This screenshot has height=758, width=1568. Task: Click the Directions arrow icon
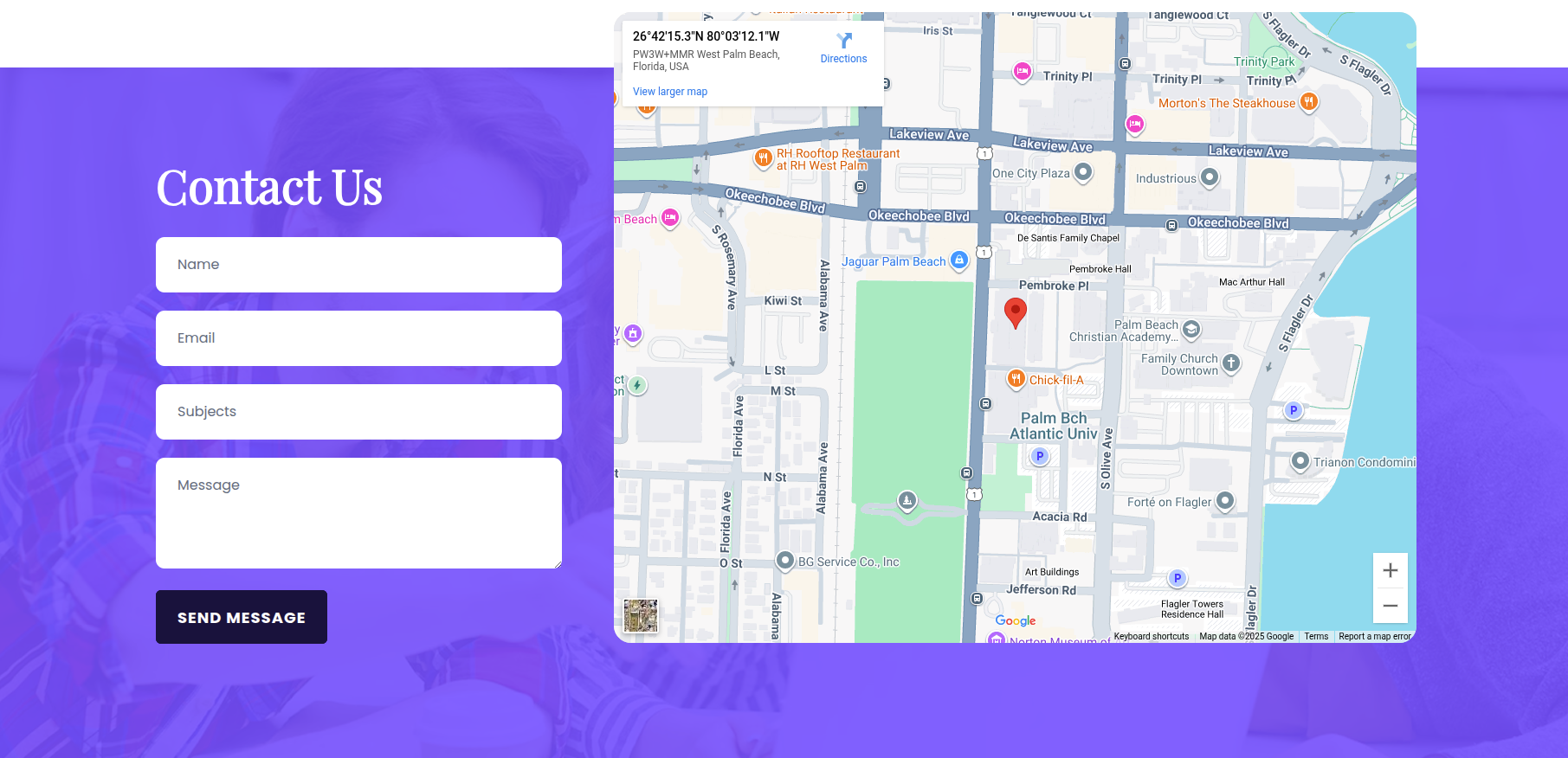(x=844, y=41)
